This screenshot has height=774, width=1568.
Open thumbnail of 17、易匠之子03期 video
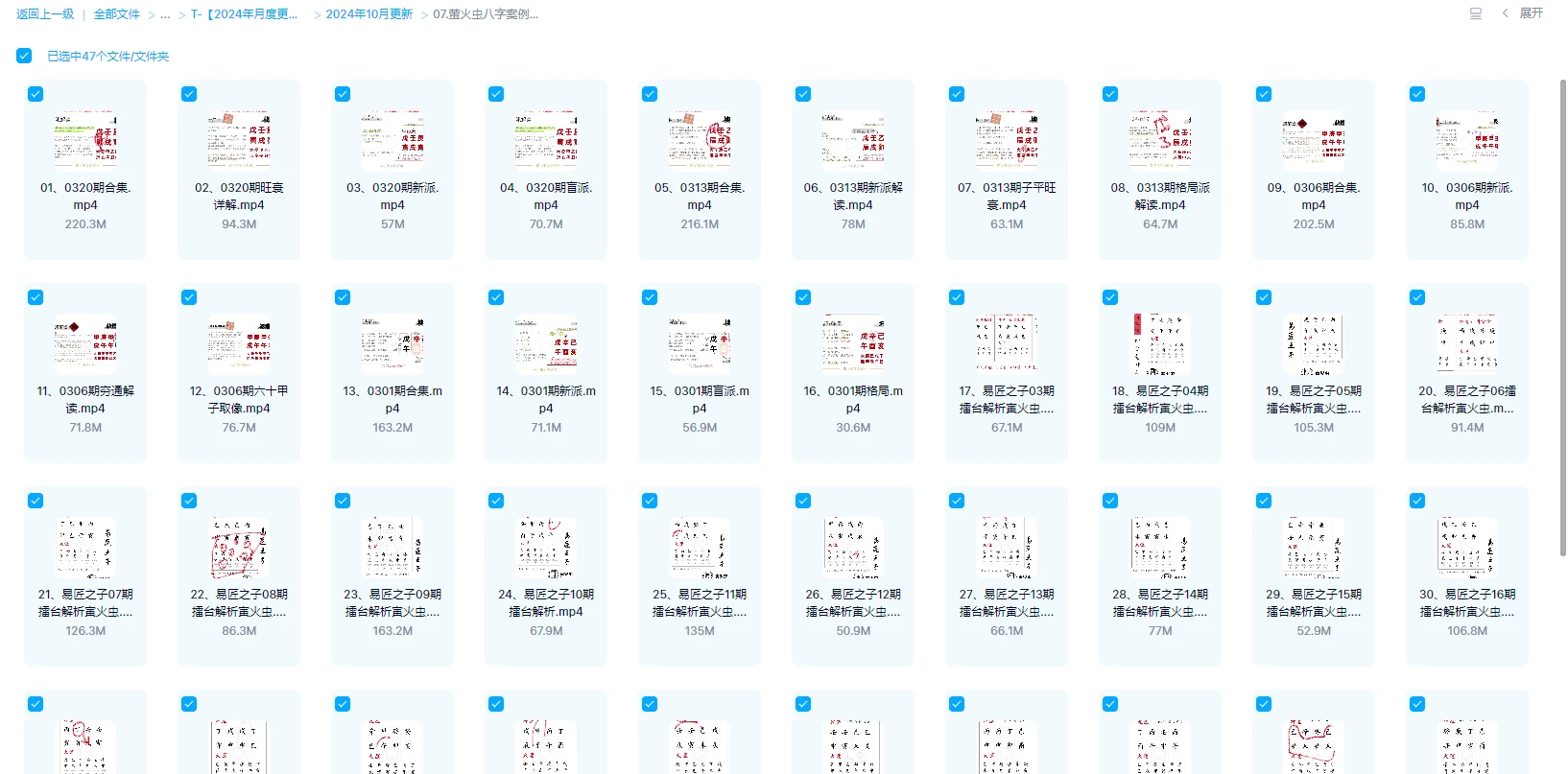1007,344
